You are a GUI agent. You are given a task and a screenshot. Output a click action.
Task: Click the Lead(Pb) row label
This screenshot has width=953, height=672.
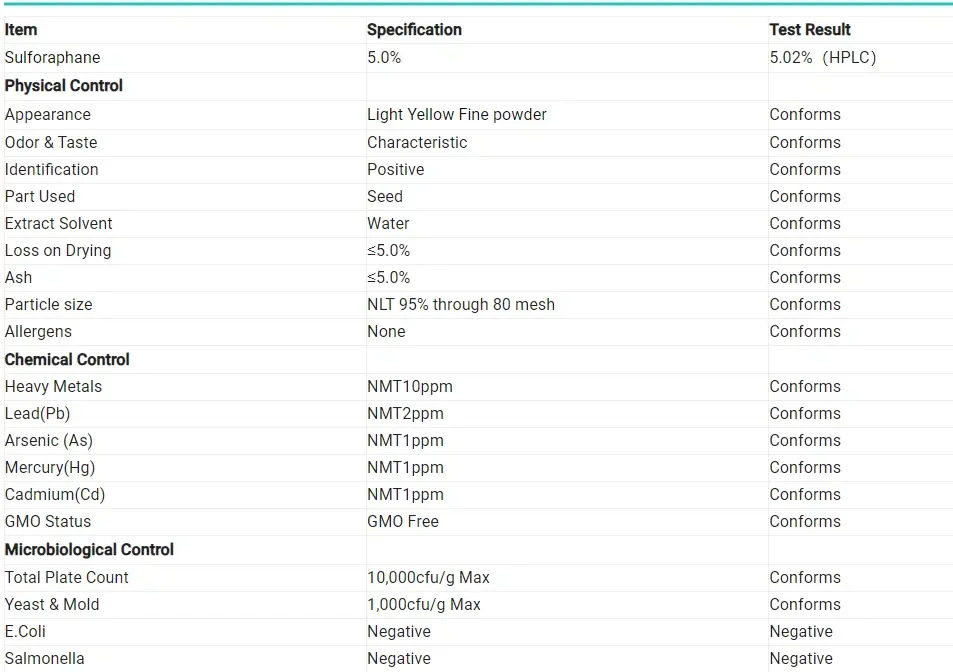(37, 413)
